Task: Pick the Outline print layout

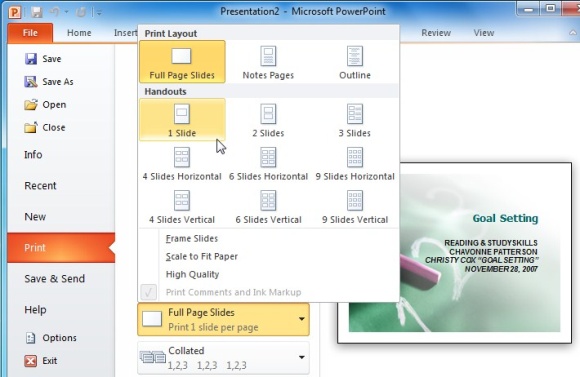Action: click(355, 61)
